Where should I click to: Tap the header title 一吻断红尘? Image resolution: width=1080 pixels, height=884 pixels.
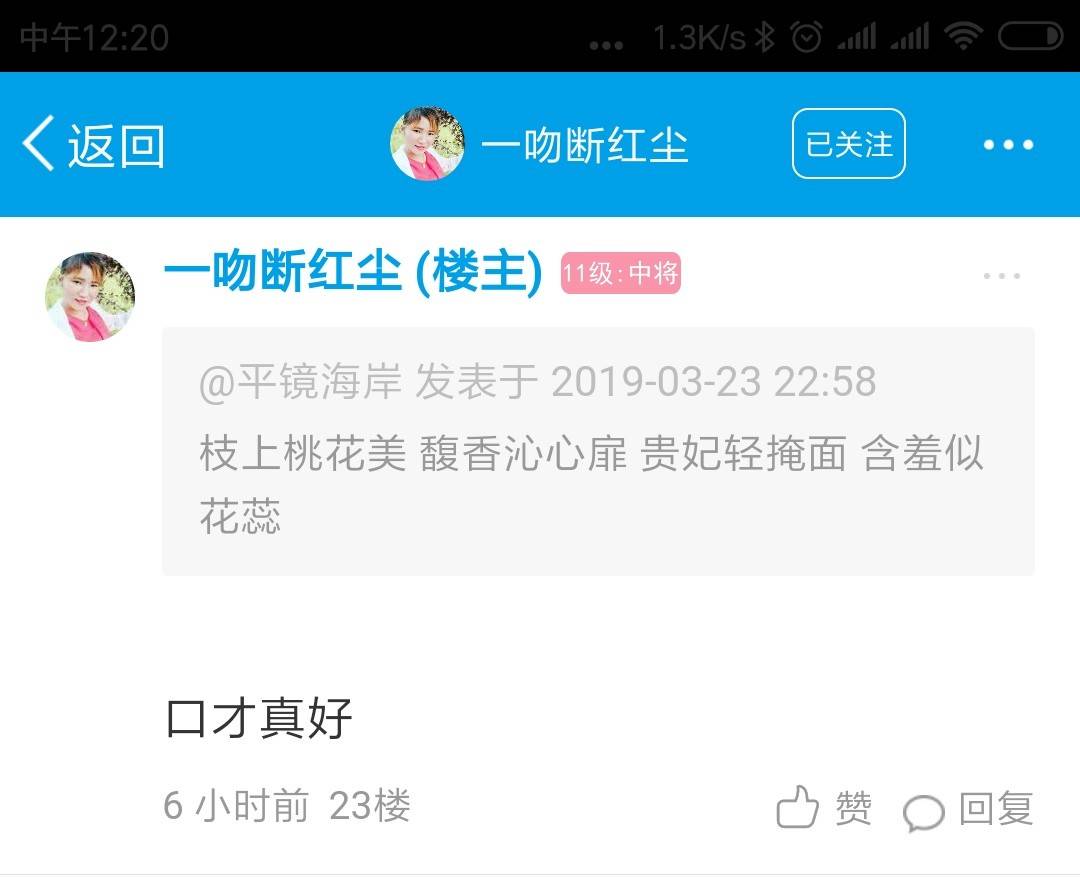point(585,145)
